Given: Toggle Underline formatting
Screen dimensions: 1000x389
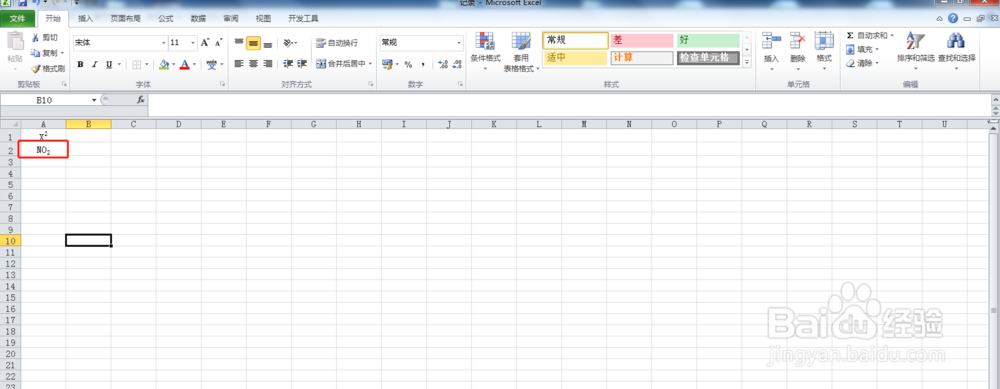Looking at the screenshot, I should click(x=108, y=64).
